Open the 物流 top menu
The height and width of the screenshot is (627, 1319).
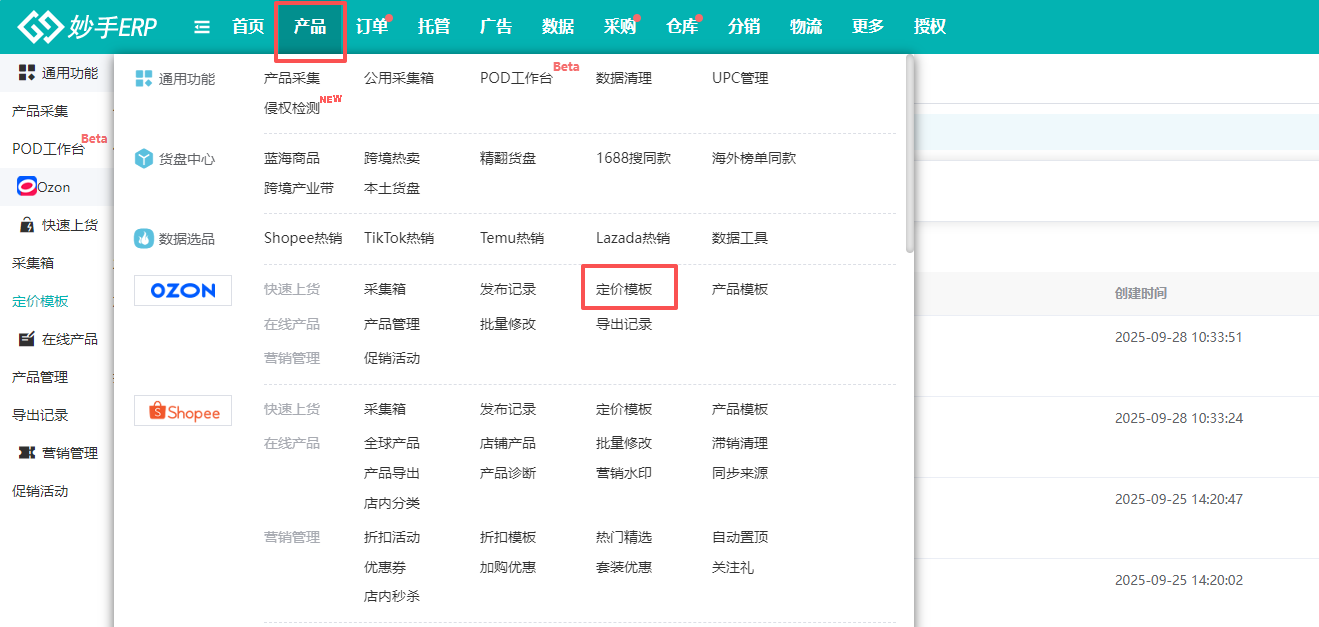coord(806,27)
